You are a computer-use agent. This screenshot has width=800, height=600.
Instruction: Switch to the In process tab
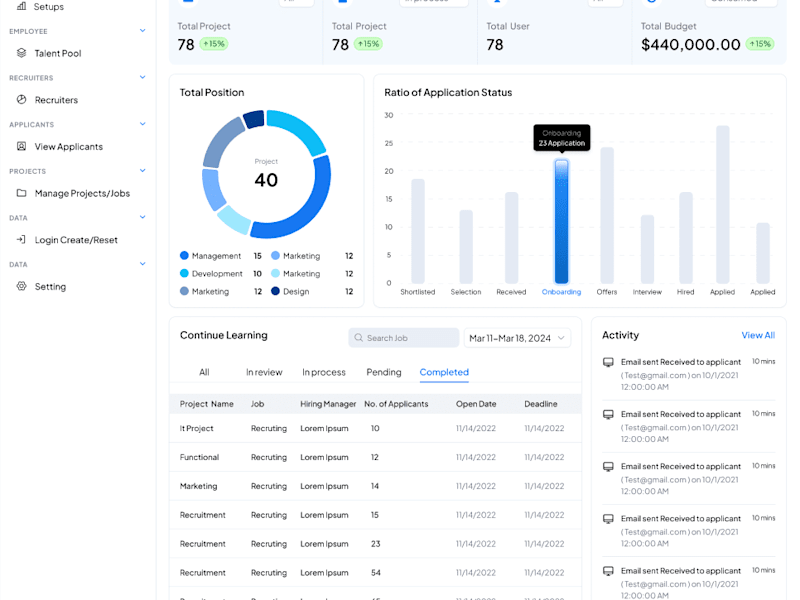(323, 372)
